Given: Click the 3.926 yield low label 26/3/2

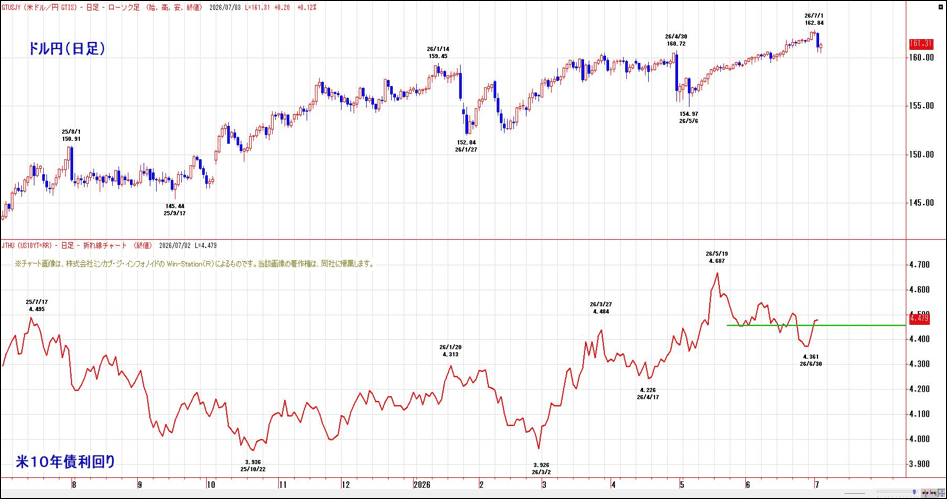Looking at the screenshot, I should point(541,469).
